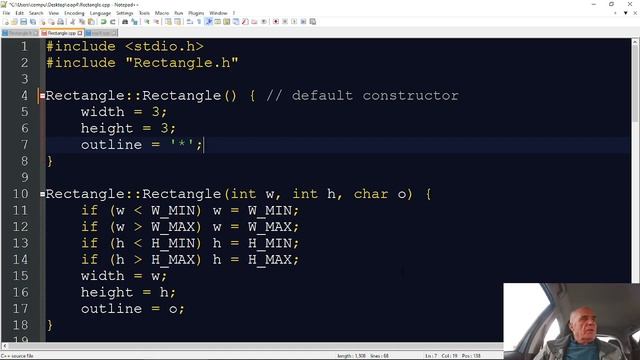Viewport: 640px width, 360px height.
Task: Click the Close file toolbar icon
Action: 42,22
